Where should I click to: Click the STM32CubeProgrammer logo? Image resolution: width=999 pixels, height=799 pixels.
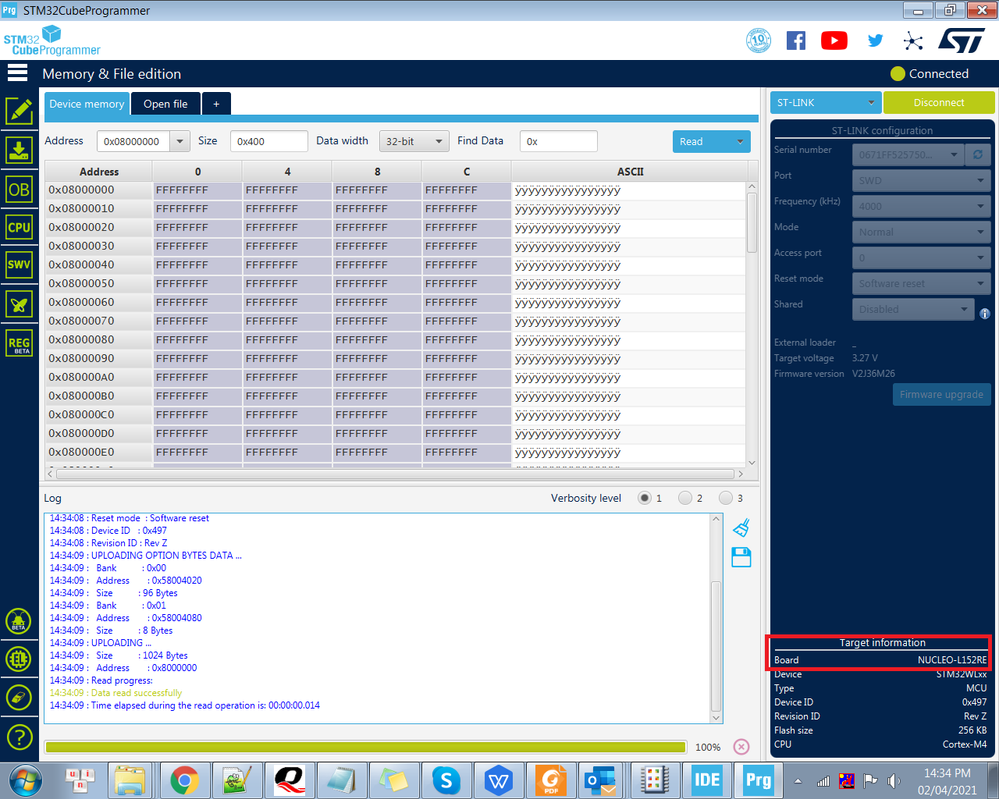pyautogui.click(x=52, y=41)
